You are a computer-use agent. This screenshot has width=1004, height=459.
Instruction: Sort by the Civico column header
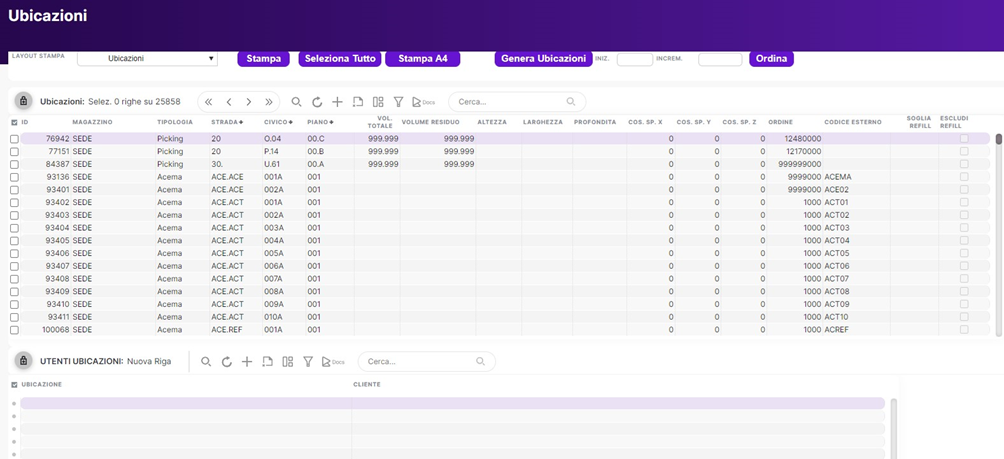click(x=278, y=122)
